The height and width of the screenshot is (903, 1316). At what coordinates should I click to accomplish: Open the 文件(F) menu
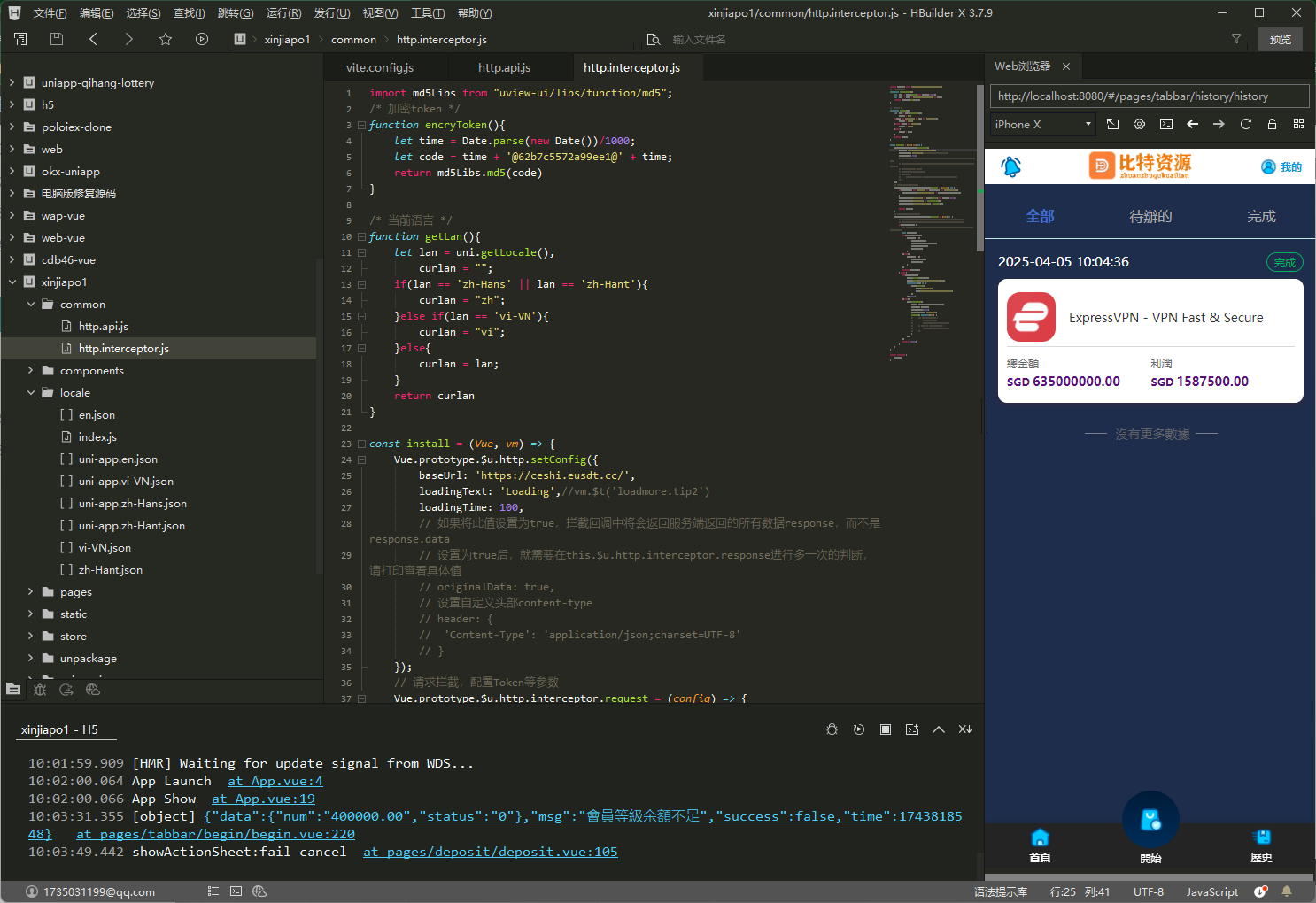(x=50, y=12)
